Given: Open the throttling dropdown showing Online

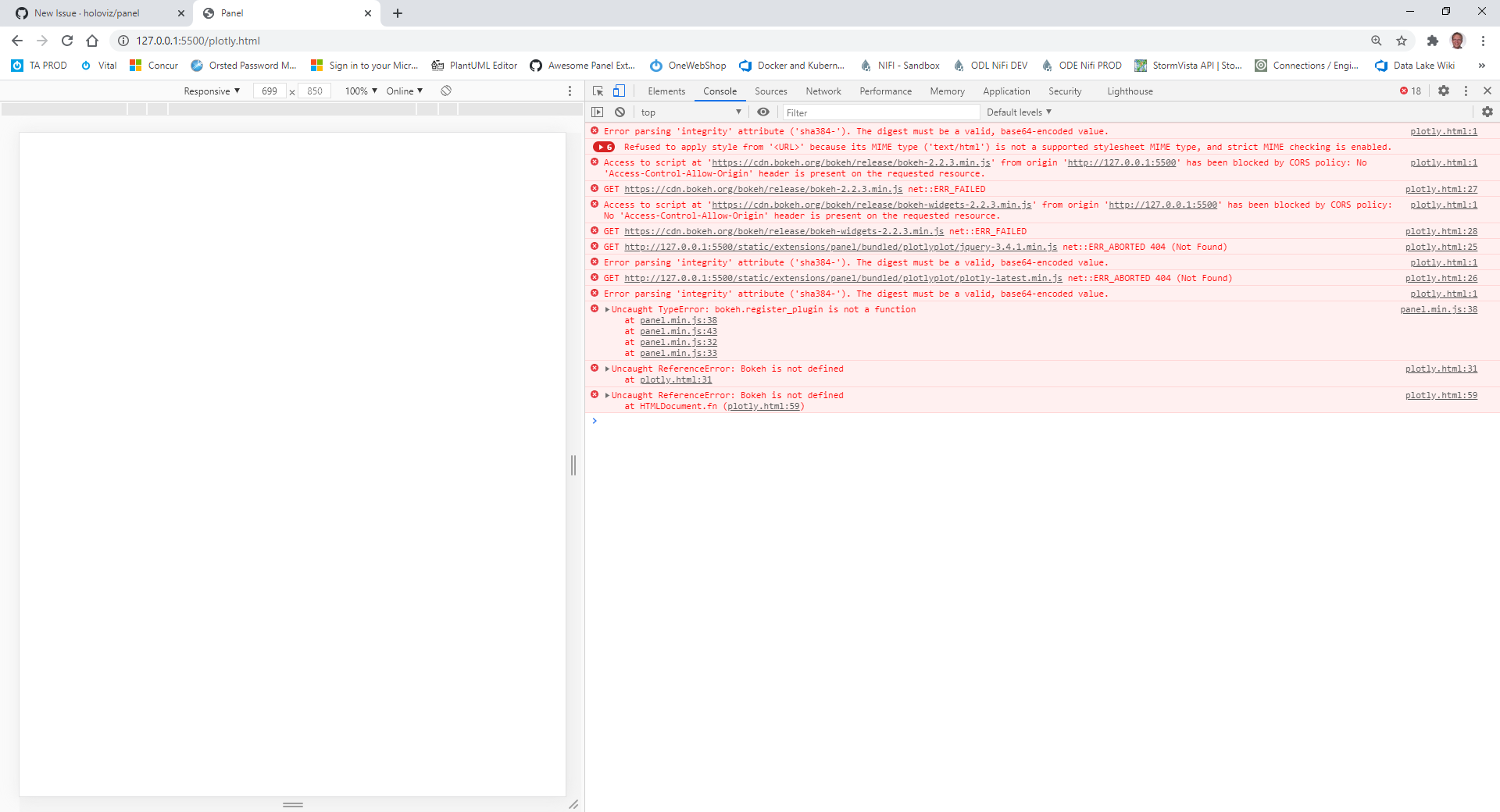Looking at the screenshot, I should pos(403,91).
